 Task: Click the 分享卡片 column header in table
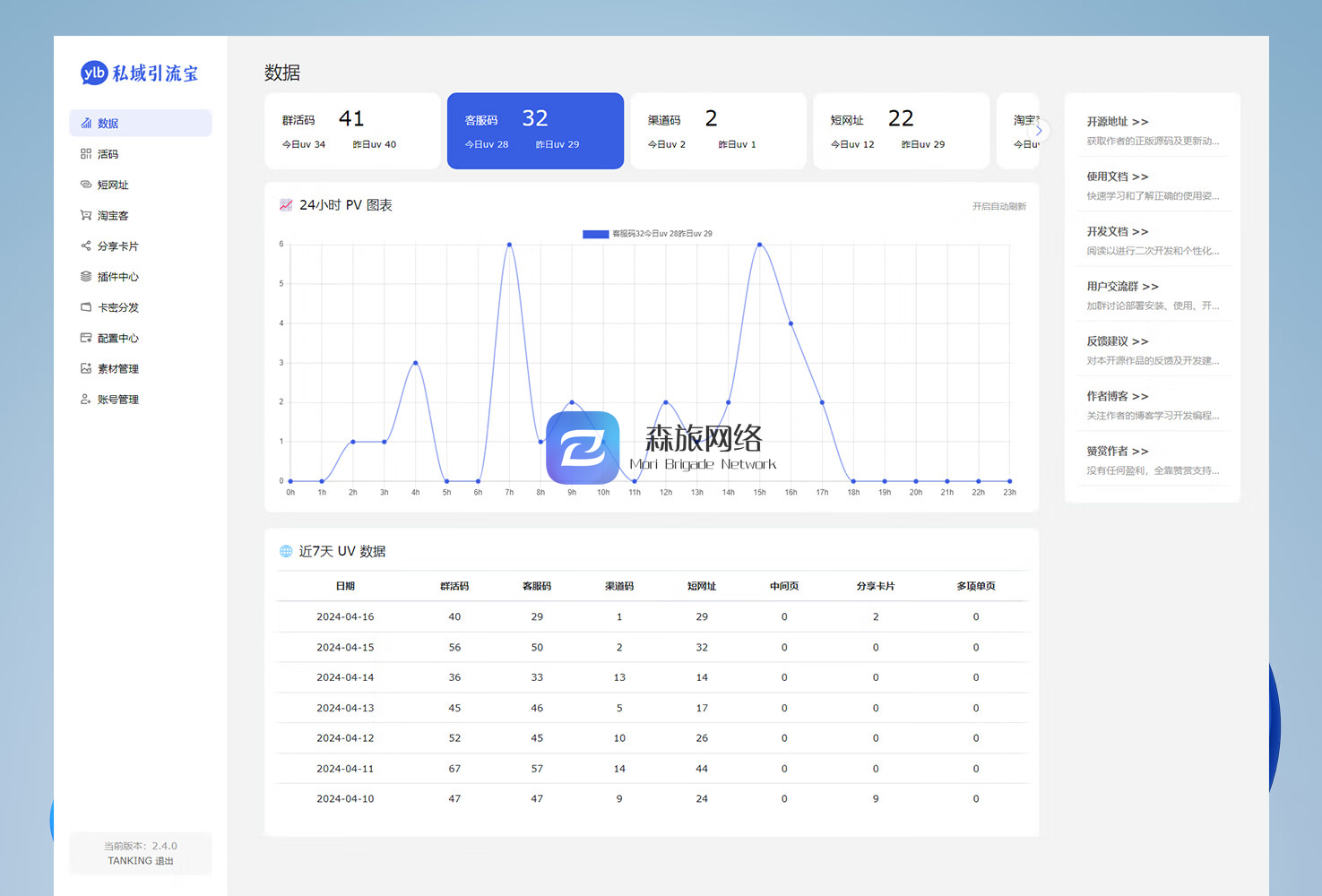click(876, 586)
